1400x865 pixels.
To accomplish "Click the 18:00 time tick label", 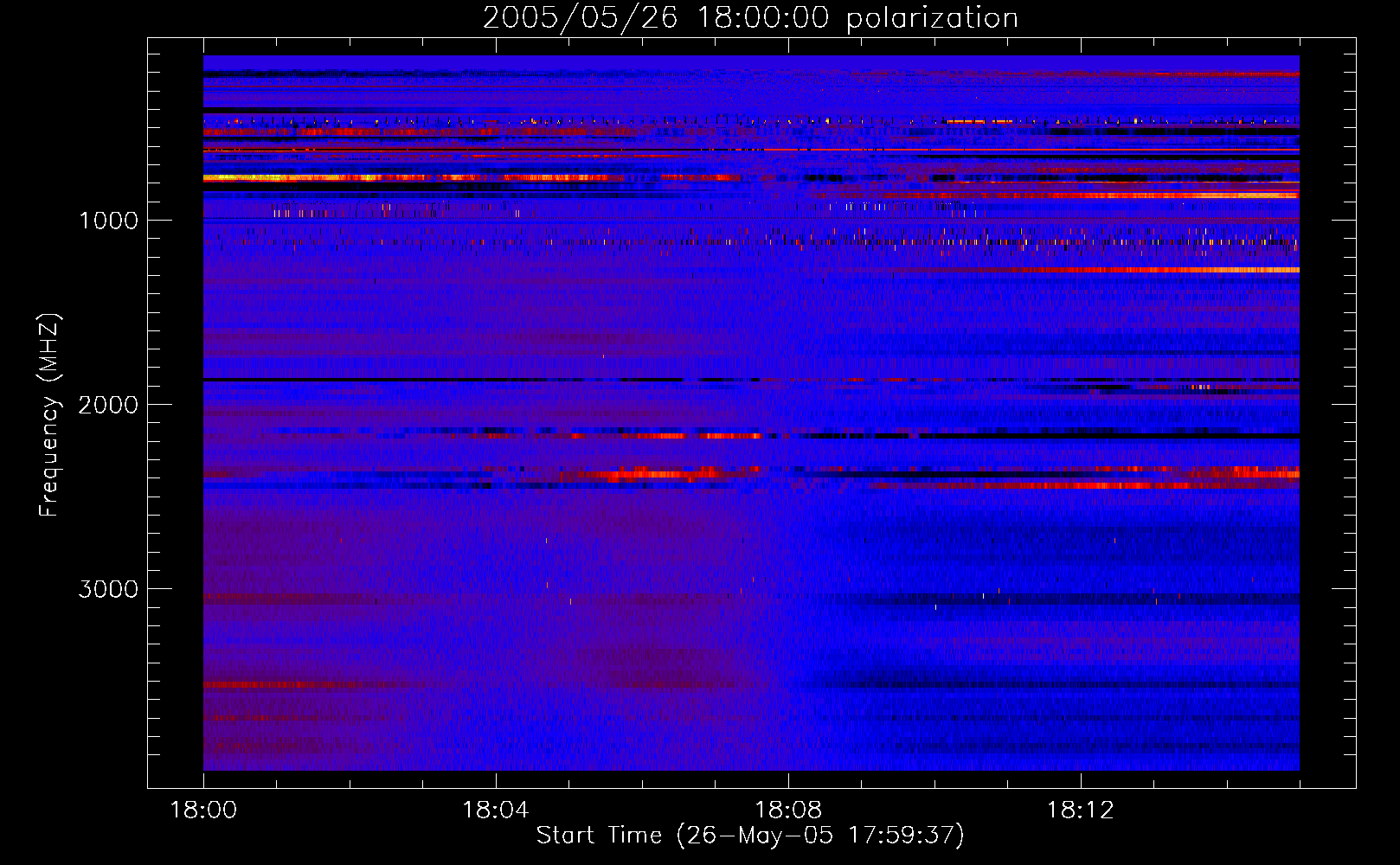I will pyautogui.click(x=203, y=811).
